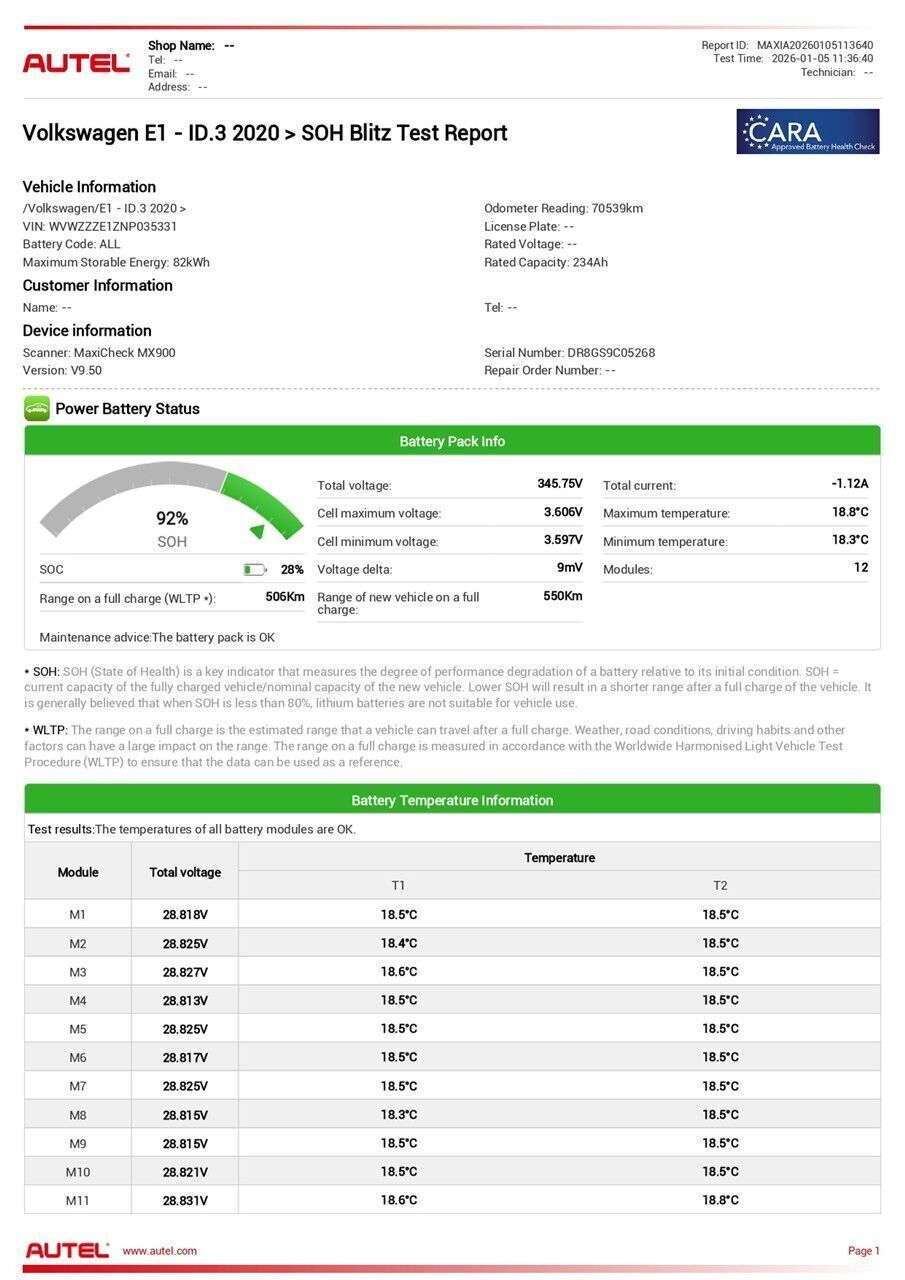Click the Odometer Reading 70539km text
Viewport: 905px width, 1280px height.
tap(563, 209)
